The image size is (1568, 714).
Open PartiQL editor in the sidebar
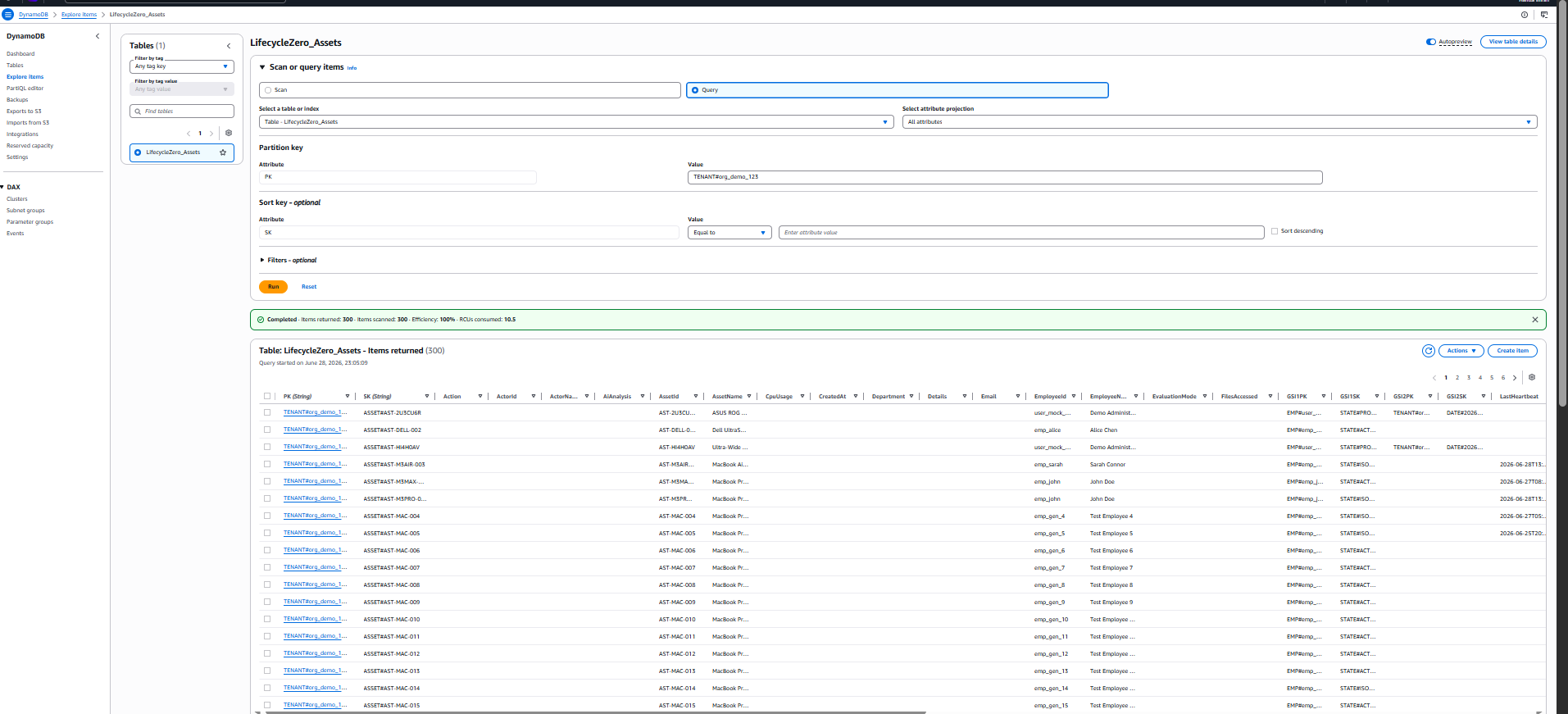pyautogui.click(x=25, y=89)
